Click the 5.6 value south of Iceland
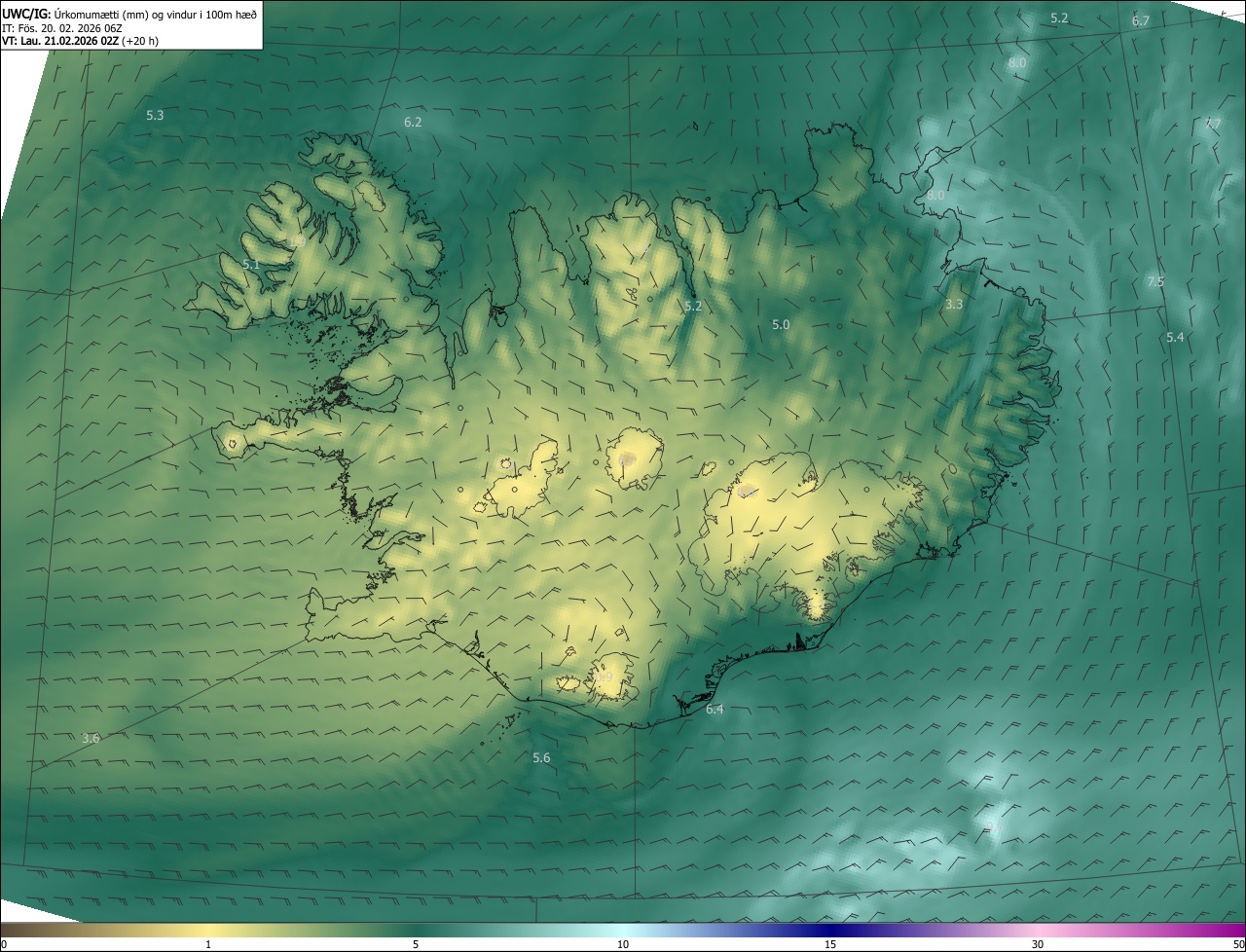Viewport: 1246px width, 952px height. pos(541,757)
